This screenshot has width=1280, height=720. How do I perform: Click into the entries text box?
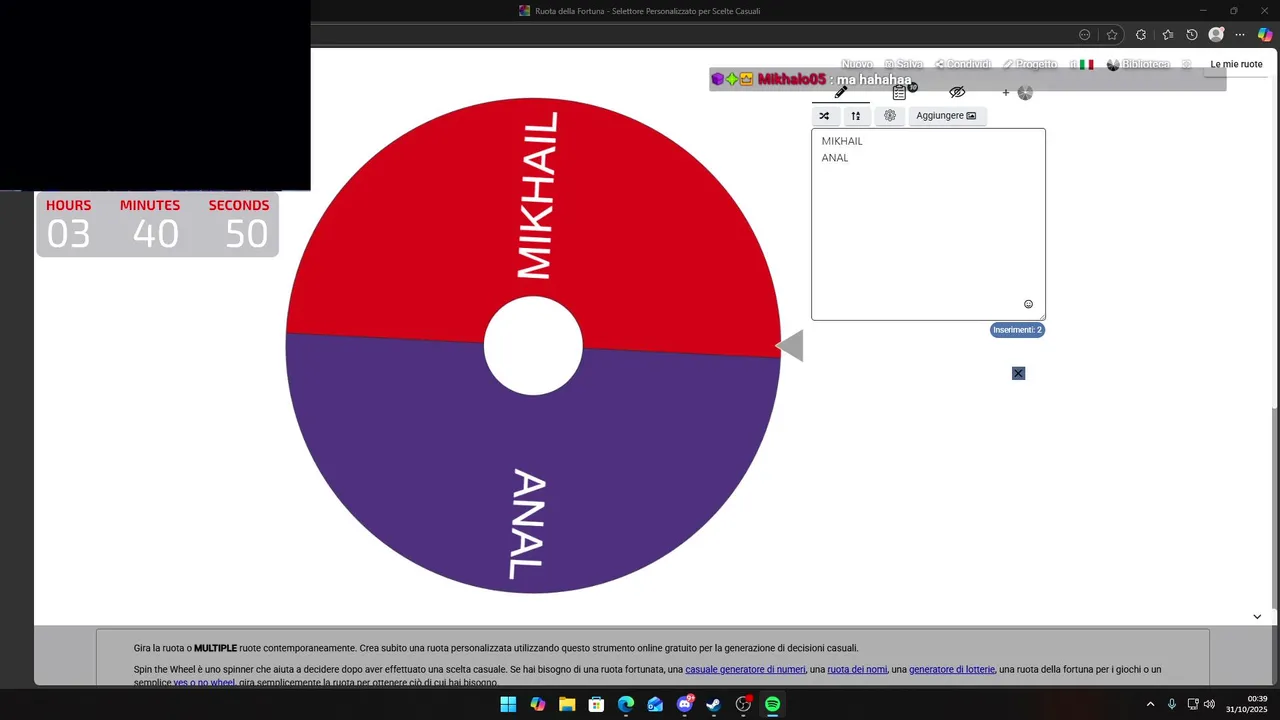pos(928,224)
